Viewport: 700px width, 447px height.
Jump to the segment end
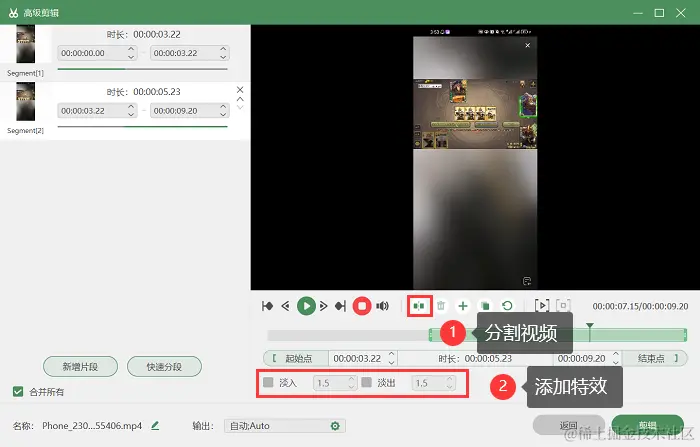point(341,306)
